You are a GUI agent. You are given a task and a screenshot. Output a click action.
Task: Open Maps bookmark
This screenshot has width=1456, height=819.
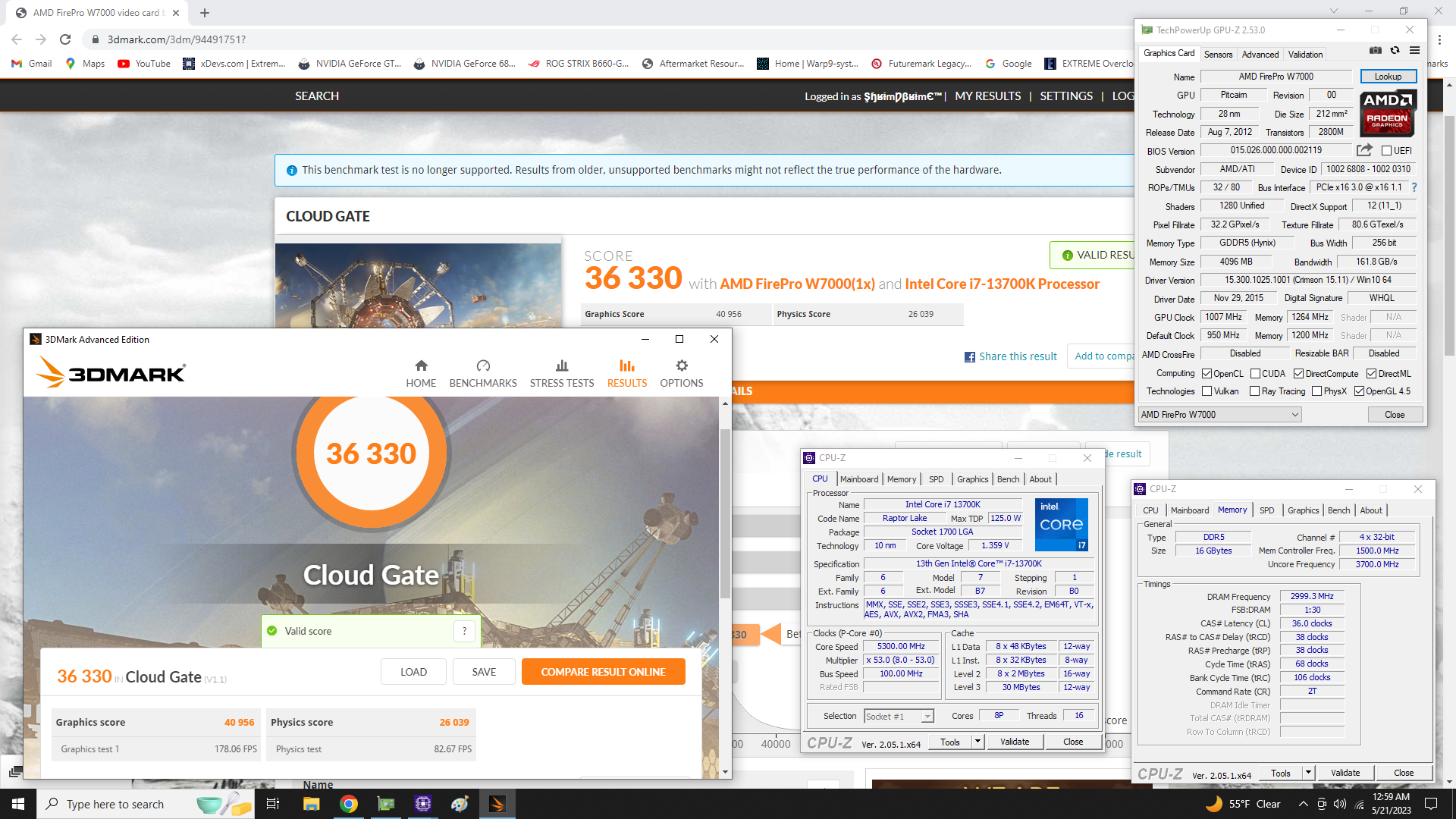85,64
